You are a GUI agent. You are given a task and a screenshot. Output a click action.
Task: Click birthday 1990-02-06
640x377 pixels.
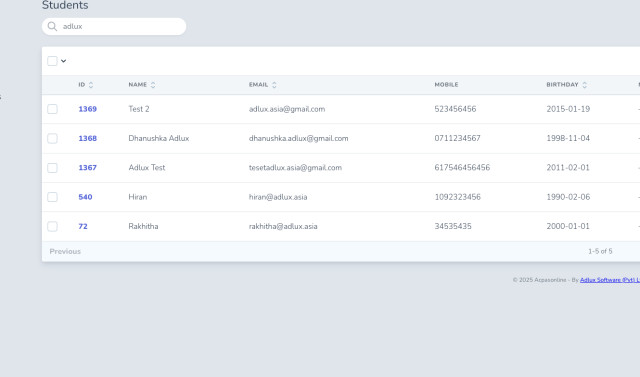pos(568,197)
